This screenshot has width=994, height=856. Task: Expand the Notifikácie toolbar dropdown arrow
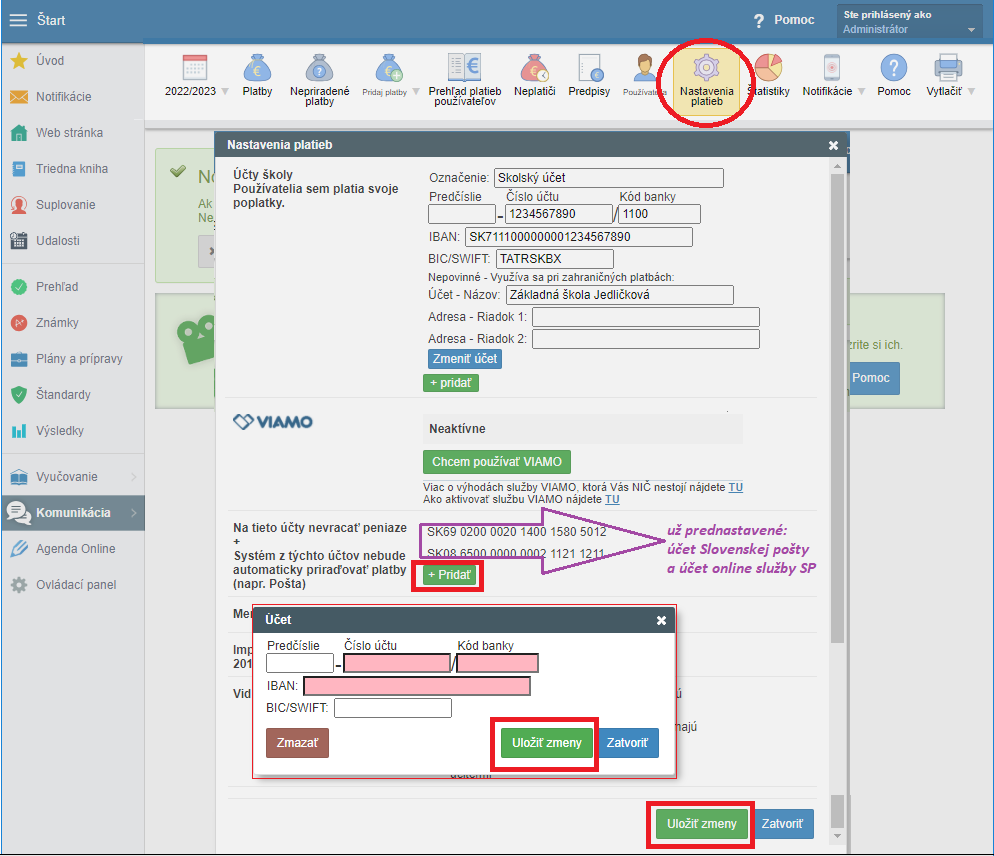(x=861, y=92)
